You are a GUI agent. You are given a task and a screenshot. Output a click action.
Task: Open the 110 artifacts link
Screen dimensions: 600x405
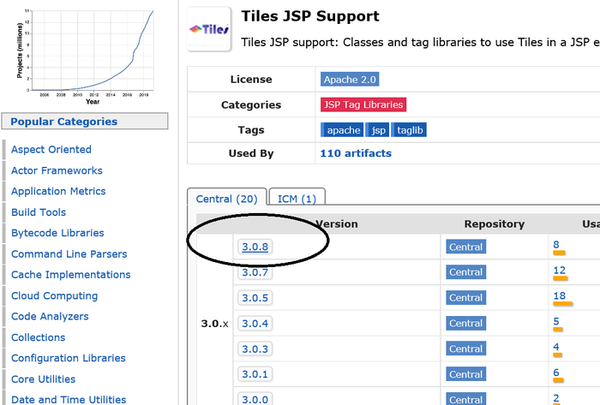point(355,153)
